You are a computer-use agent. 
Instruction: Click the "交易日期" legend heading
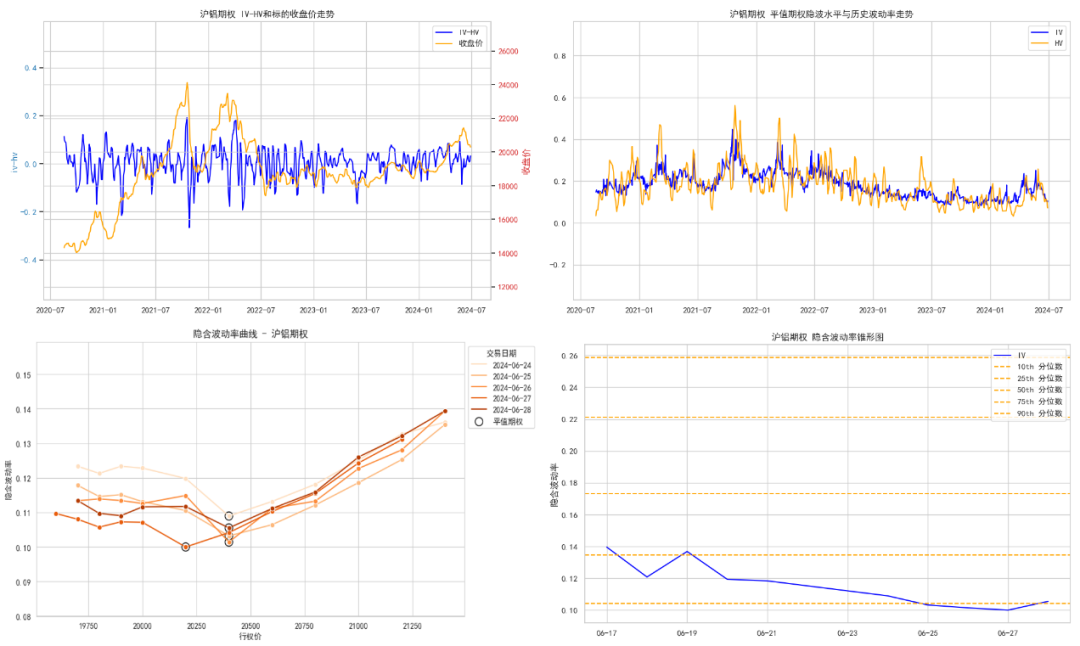point(501,353)
